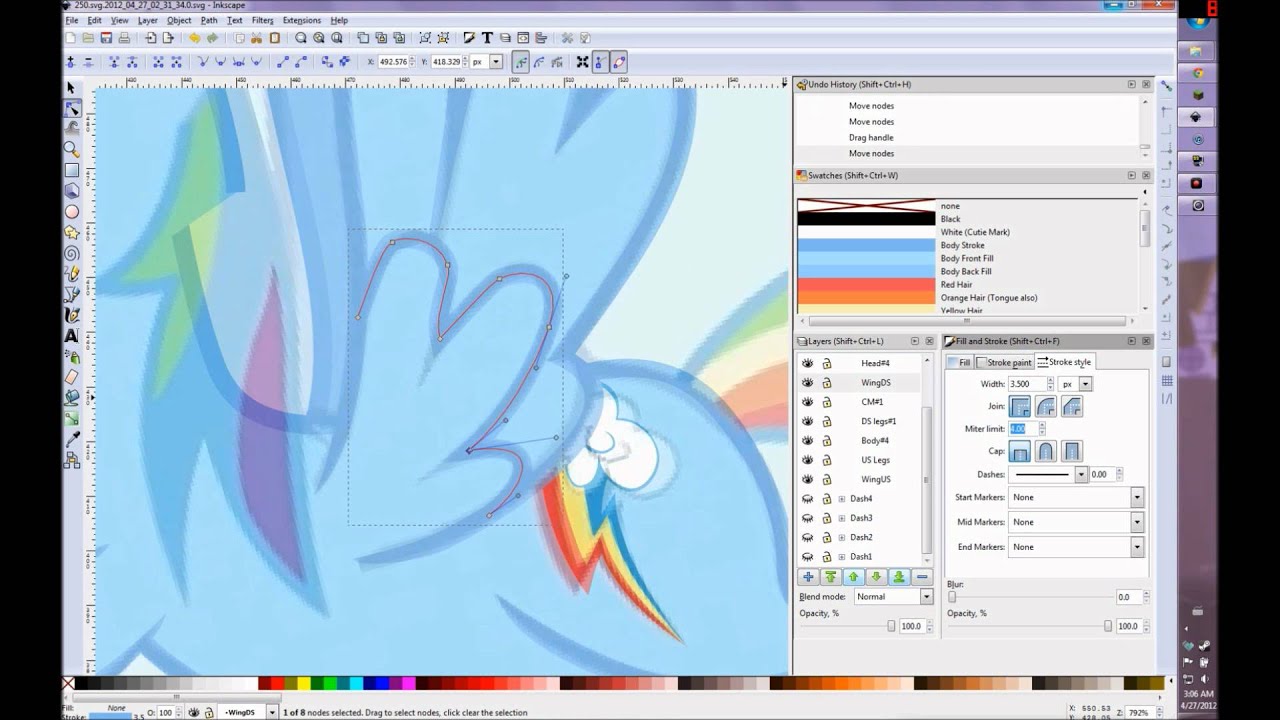Viewport: 1280px width, 720px height.
Task: Select the Zoom magnifier tool
Action: pyautogui.click(x=72, y=149)
